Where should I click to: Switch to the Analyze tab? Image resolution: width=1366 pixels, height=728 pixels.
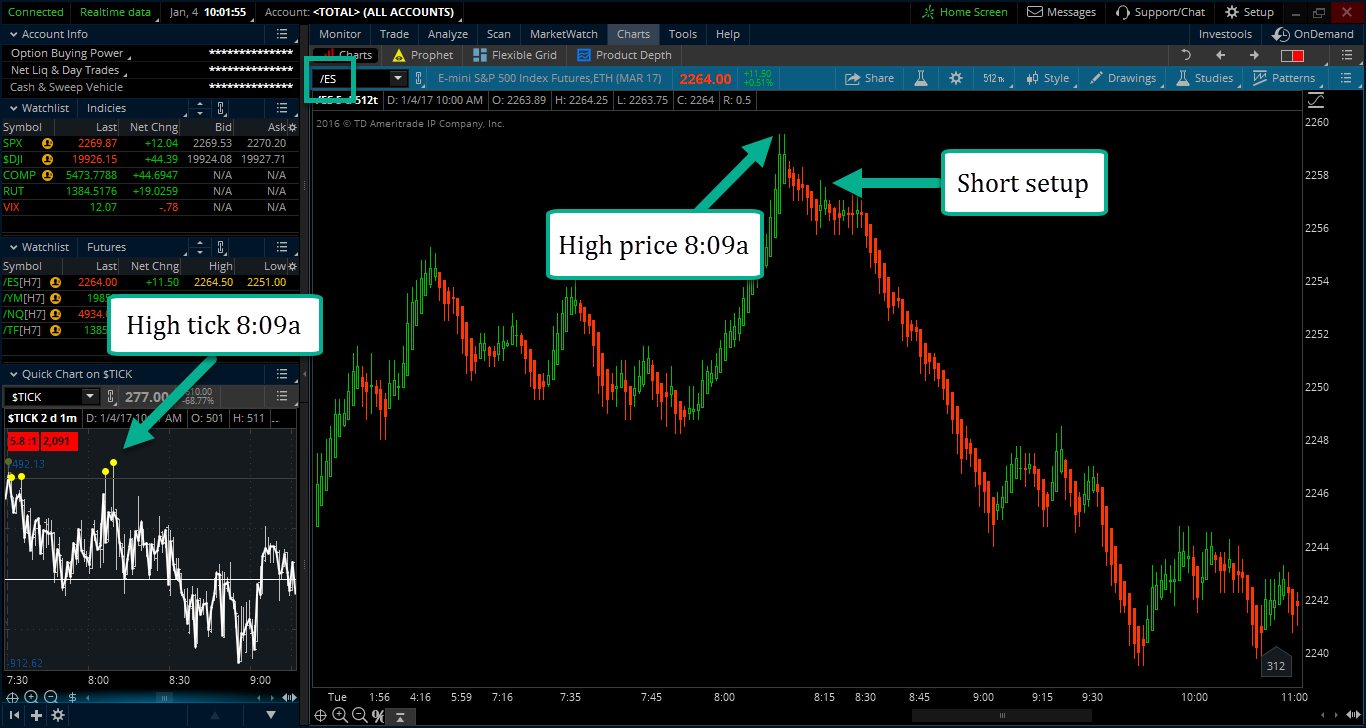[448, 34]
